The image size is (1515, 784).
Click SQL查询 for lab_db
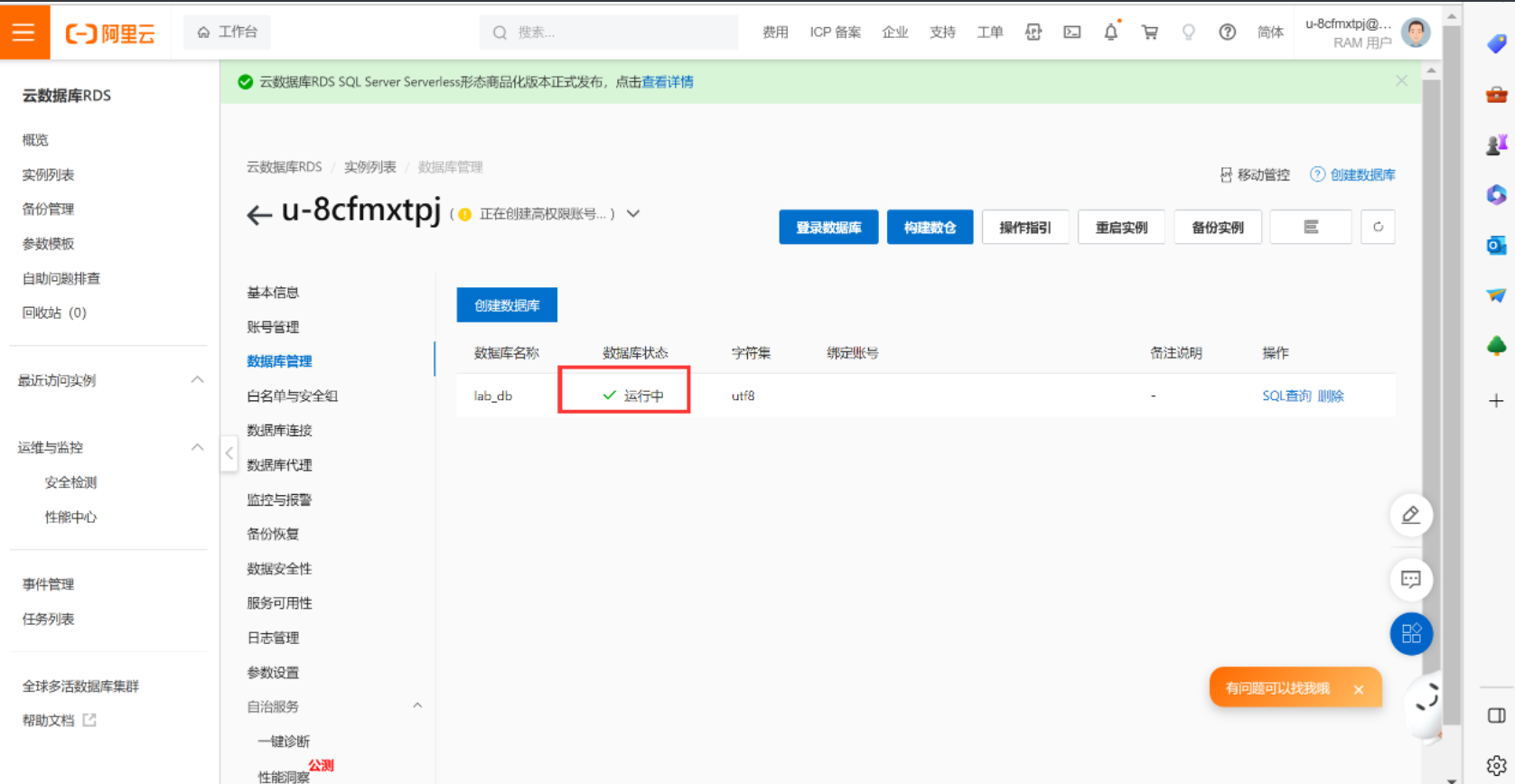[x=1286, y=396]
